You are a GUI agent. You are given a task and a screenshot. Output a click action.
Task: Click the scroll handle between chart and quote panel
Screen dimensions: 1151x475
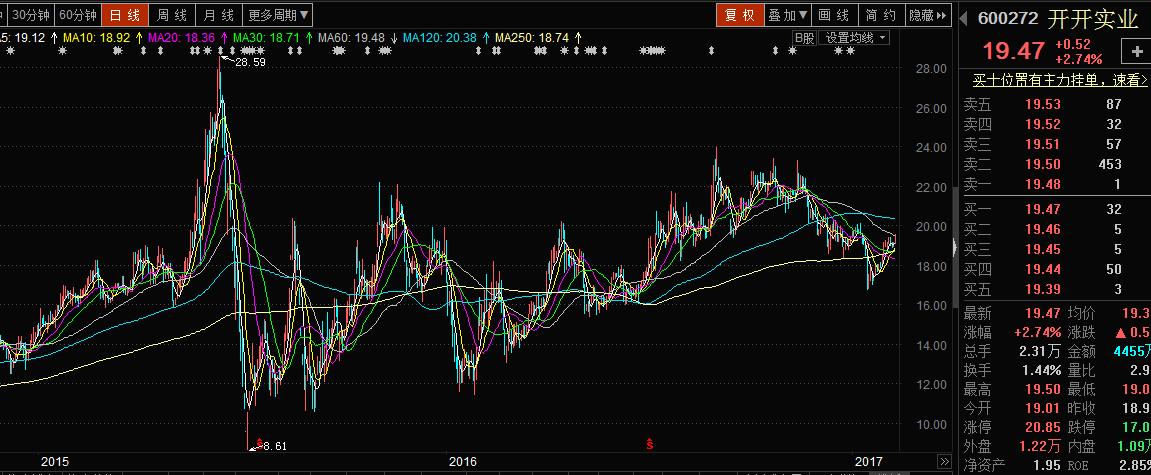(954, 247)
